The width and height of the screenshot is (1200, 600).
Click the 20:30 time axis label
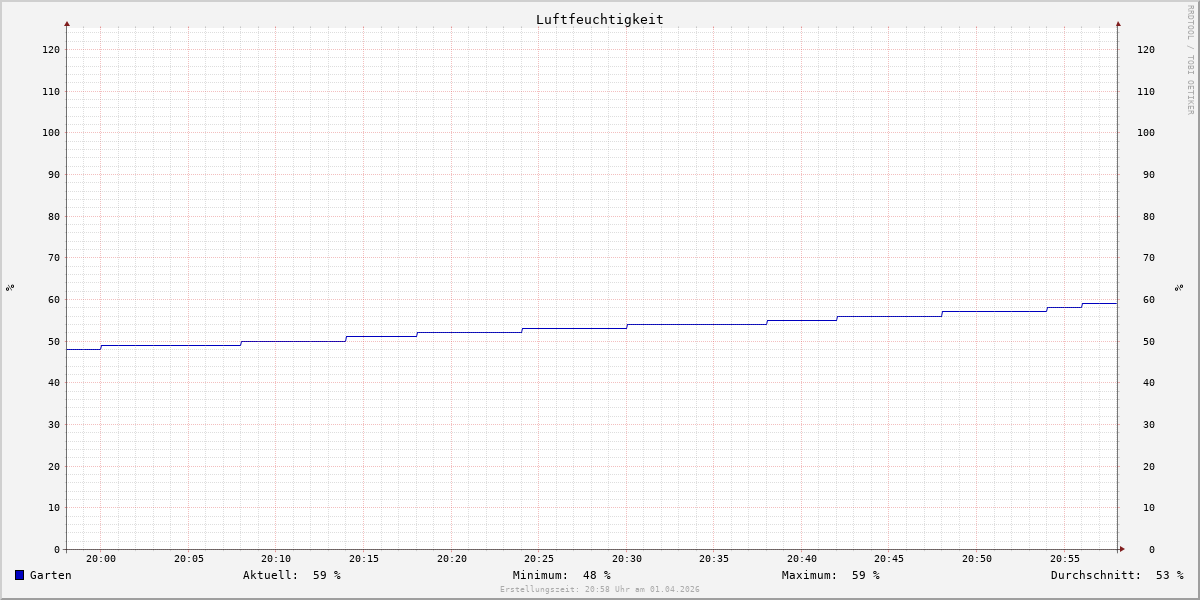click(627, 559)
